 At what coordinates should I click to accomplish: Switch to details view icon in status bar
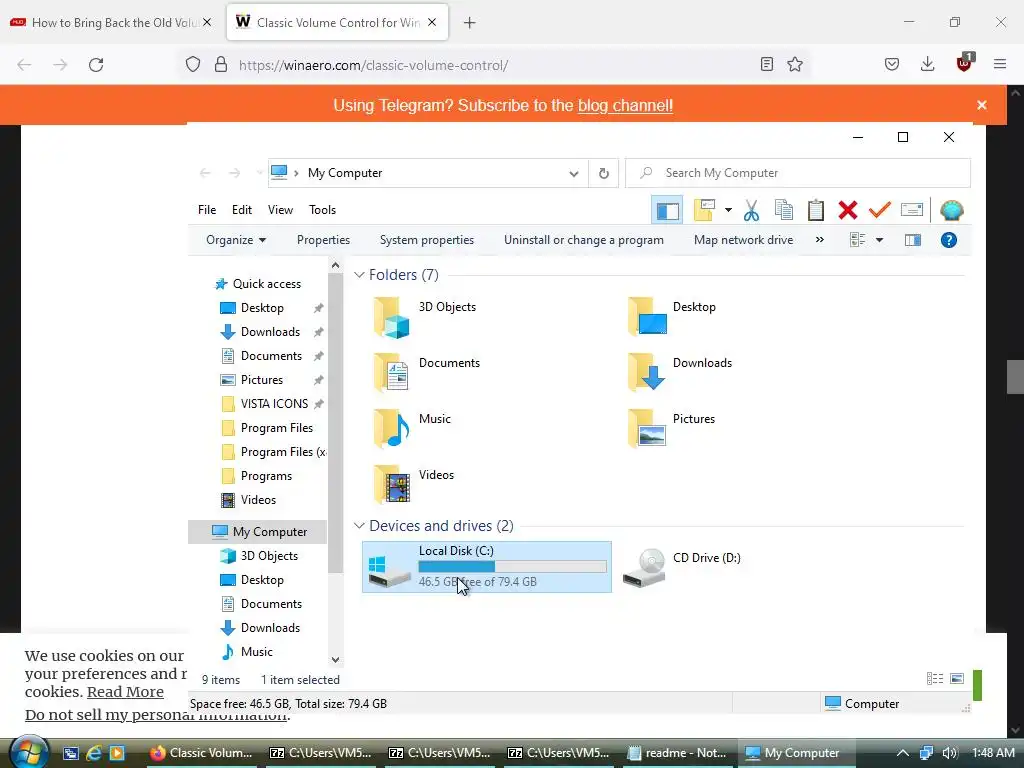pyautogui.click(x=935, y=679)
